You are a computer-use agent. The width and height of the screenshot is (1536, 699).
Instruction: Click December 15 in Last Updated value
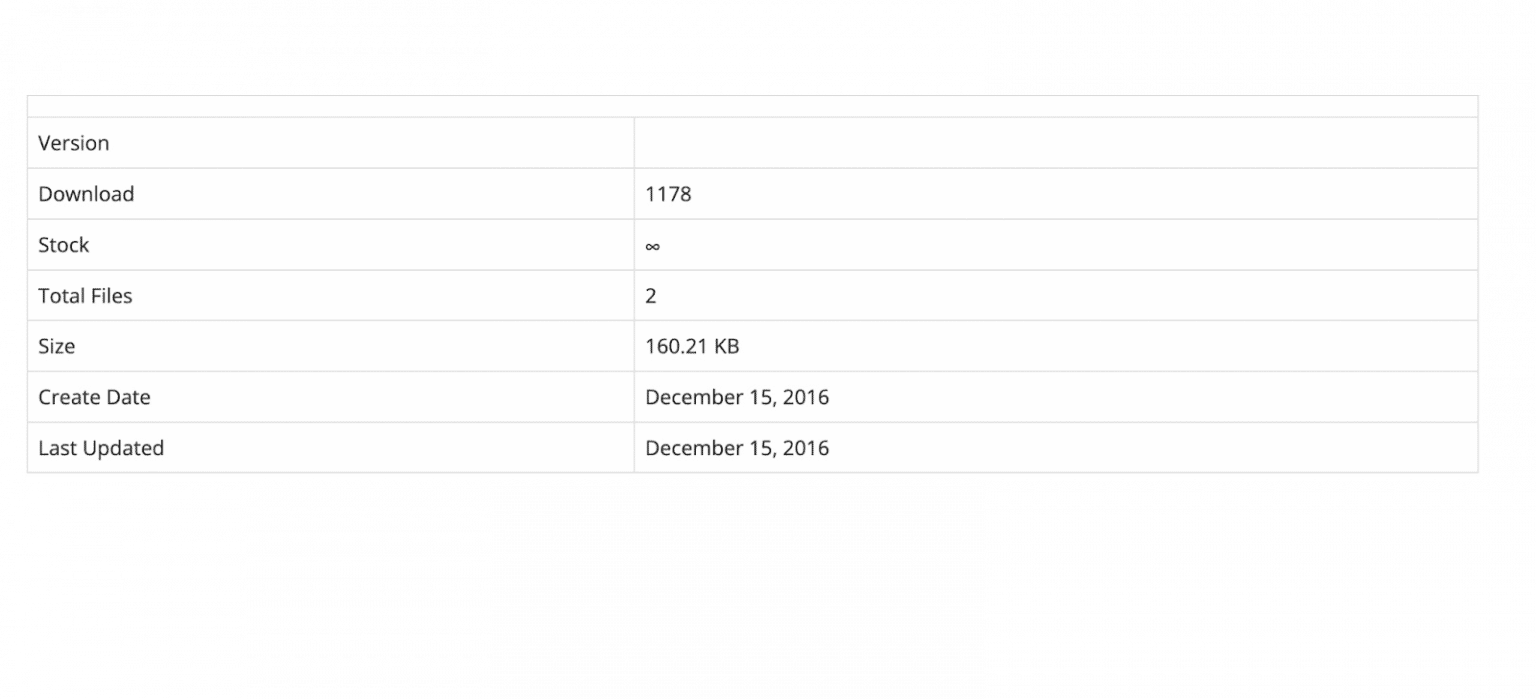(707, 449)
